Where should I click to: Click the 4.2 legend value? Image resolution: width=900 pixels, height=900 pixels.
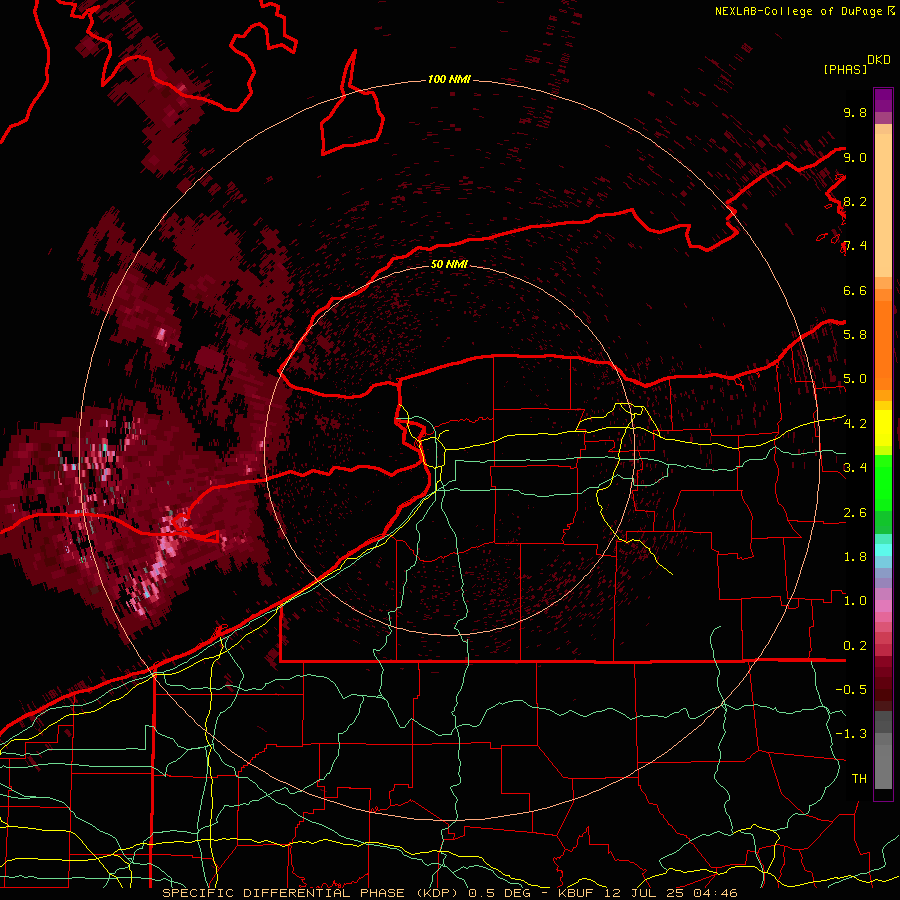click(x=855, y=424)
